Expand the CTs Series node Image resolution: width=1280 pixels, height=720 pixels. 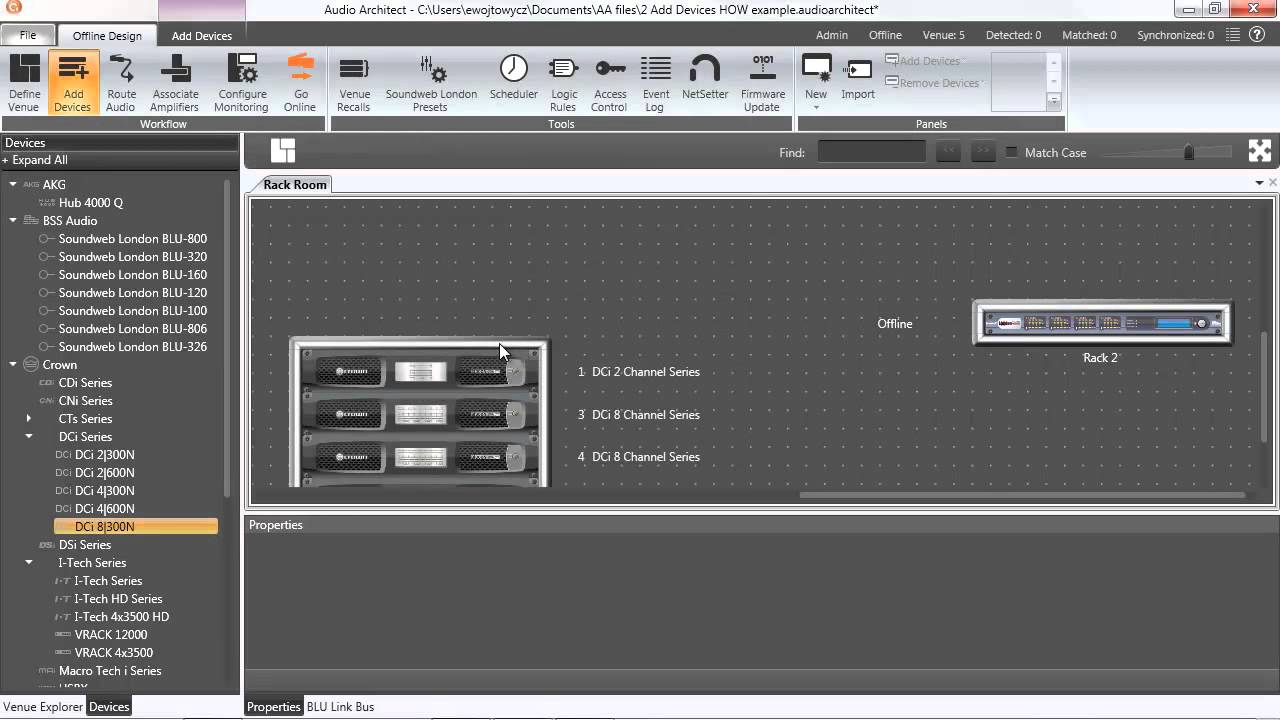pos(29,419)
